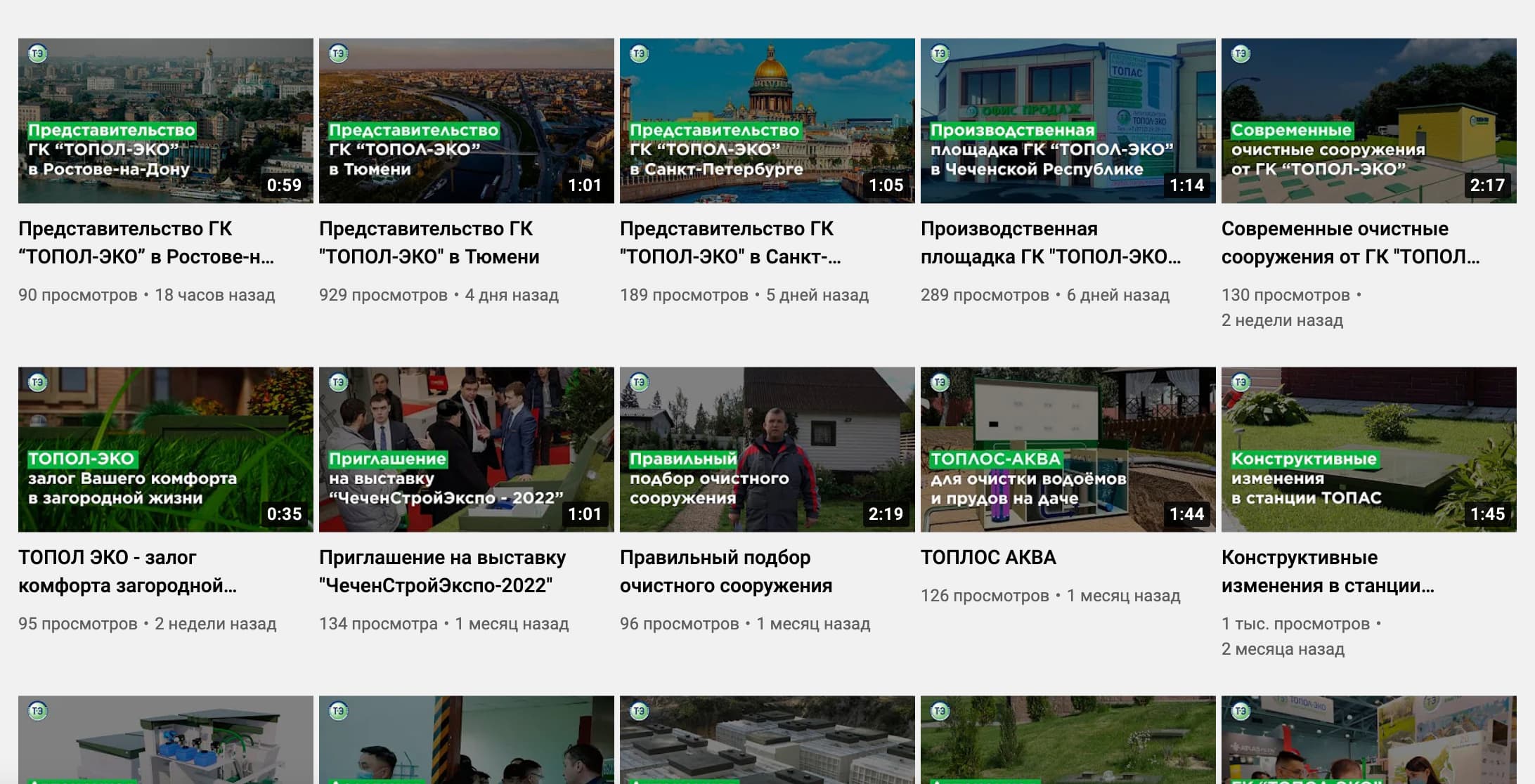Click the ТЭ logo on залог комфорта thumbnail

38,382
